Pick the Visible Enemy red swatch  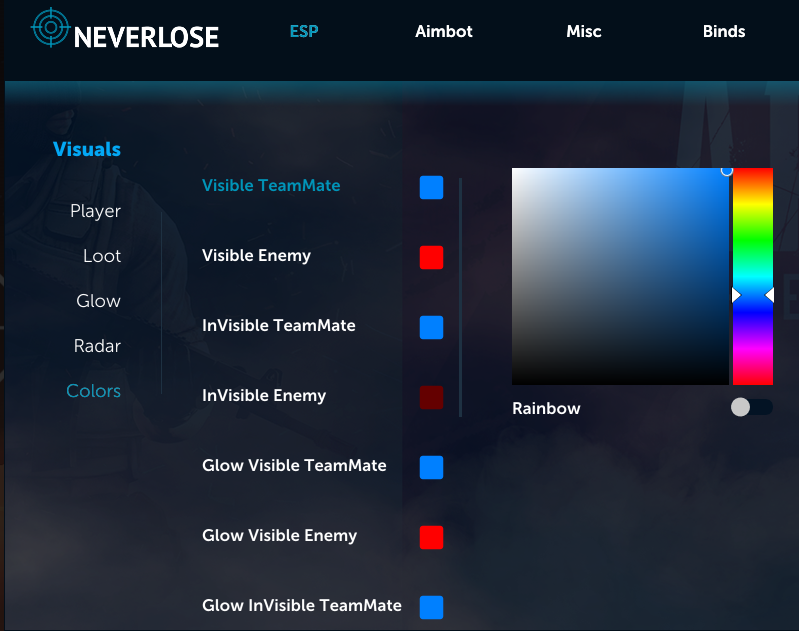[431, 257]
